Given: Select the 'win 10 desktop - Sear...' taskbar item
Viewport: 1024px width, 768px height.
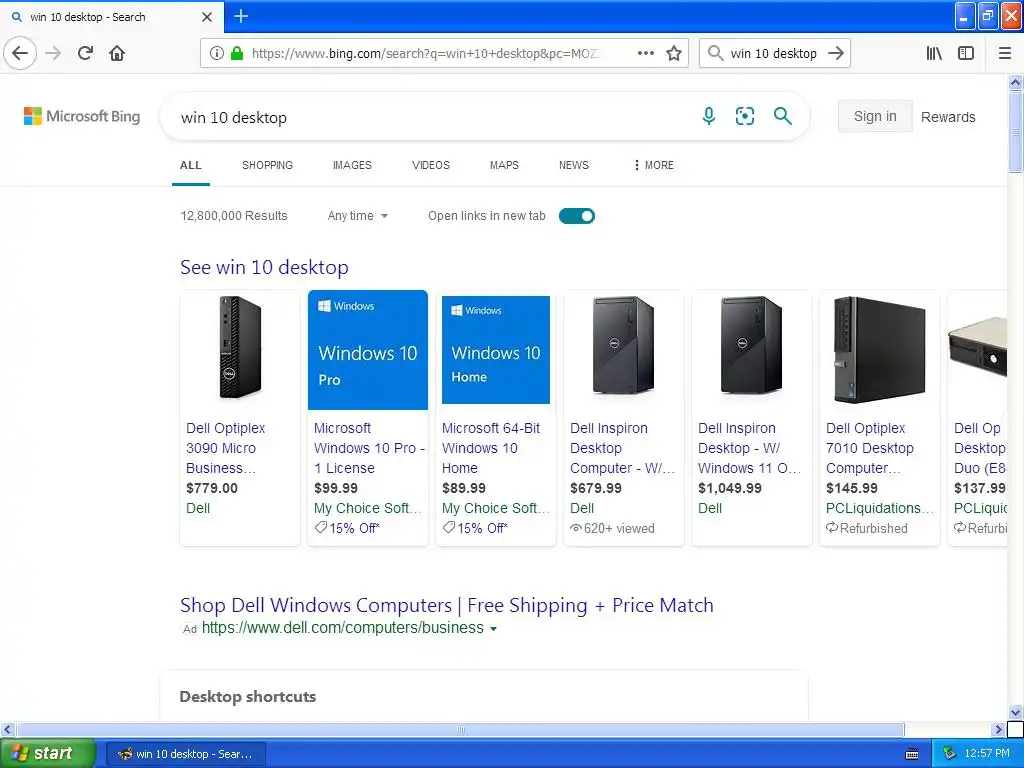Looking at the screenshot, I should (185, 754).
